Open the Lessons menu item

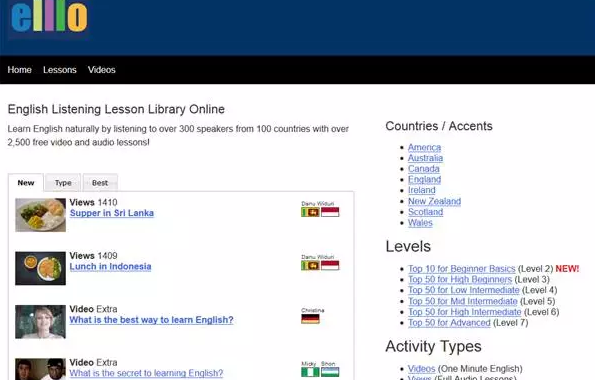coord(60,70)
